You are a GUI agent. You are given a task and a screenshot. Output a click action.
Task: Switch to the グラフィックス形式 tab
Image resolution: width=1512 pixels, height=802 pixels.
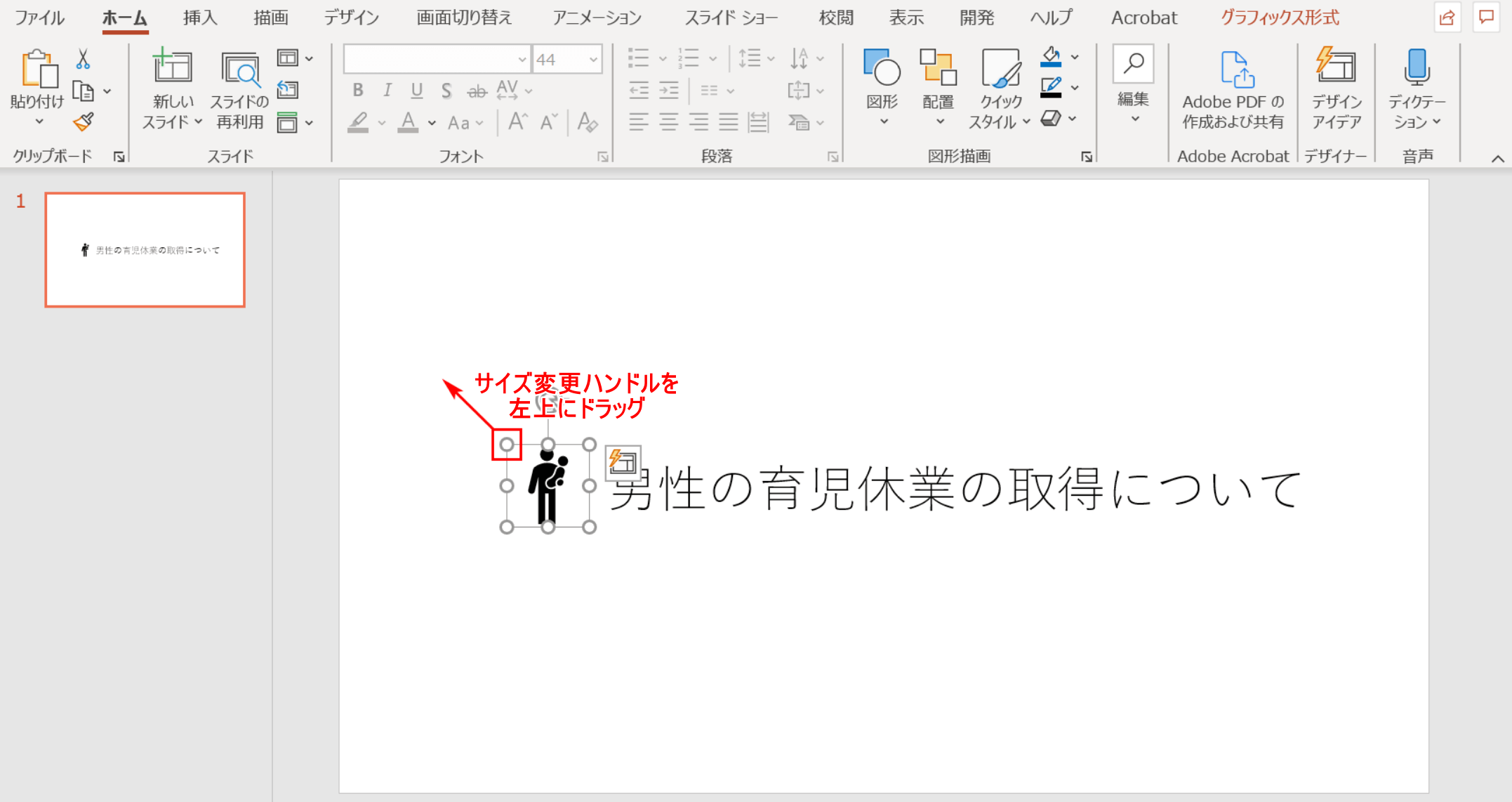[1280, 18]
